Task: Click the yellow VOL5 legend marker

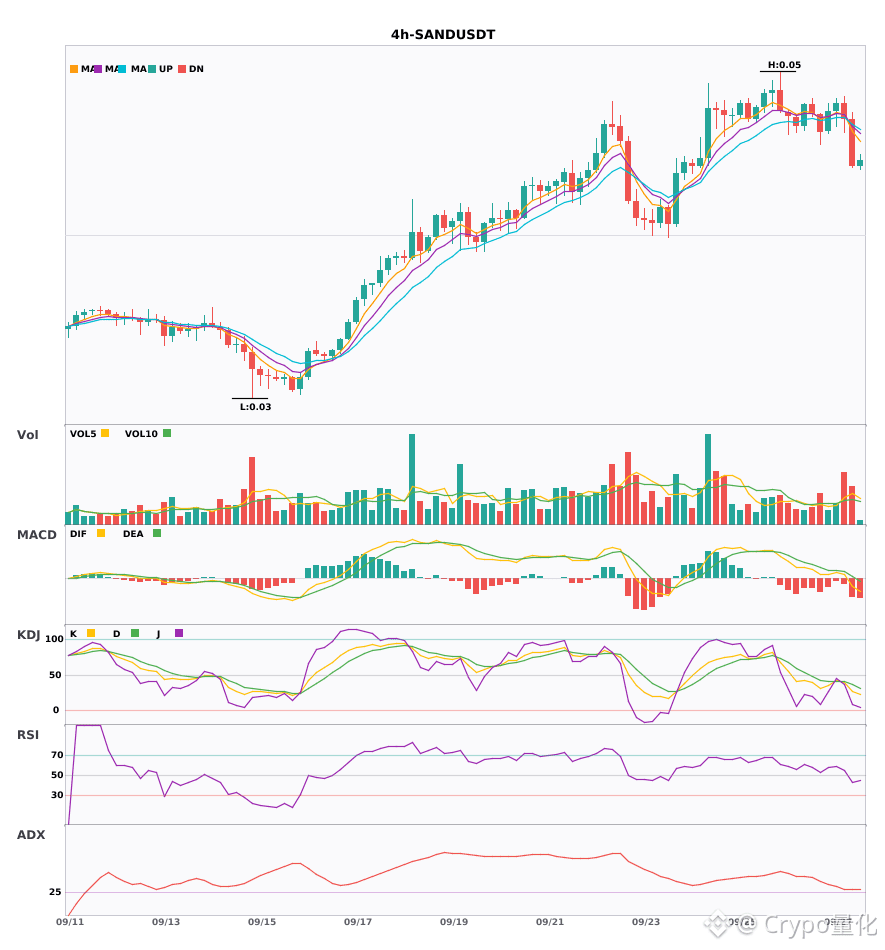Action: [105, 433]
